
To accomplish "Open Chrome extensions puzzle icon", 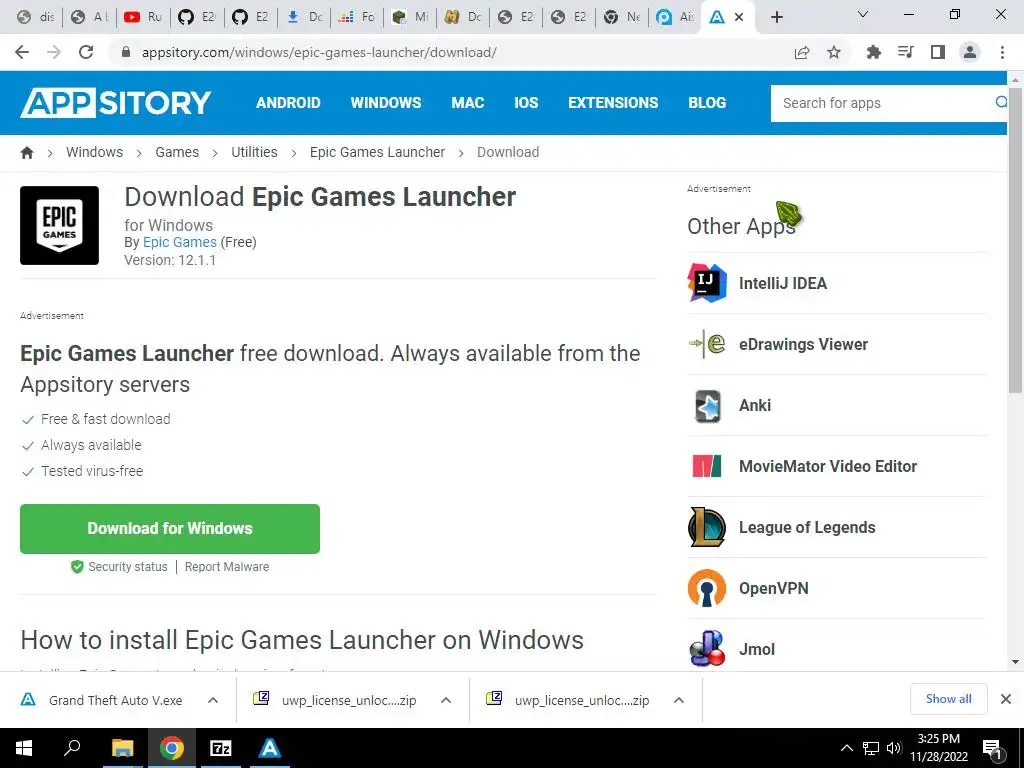I will coord(873,52).
